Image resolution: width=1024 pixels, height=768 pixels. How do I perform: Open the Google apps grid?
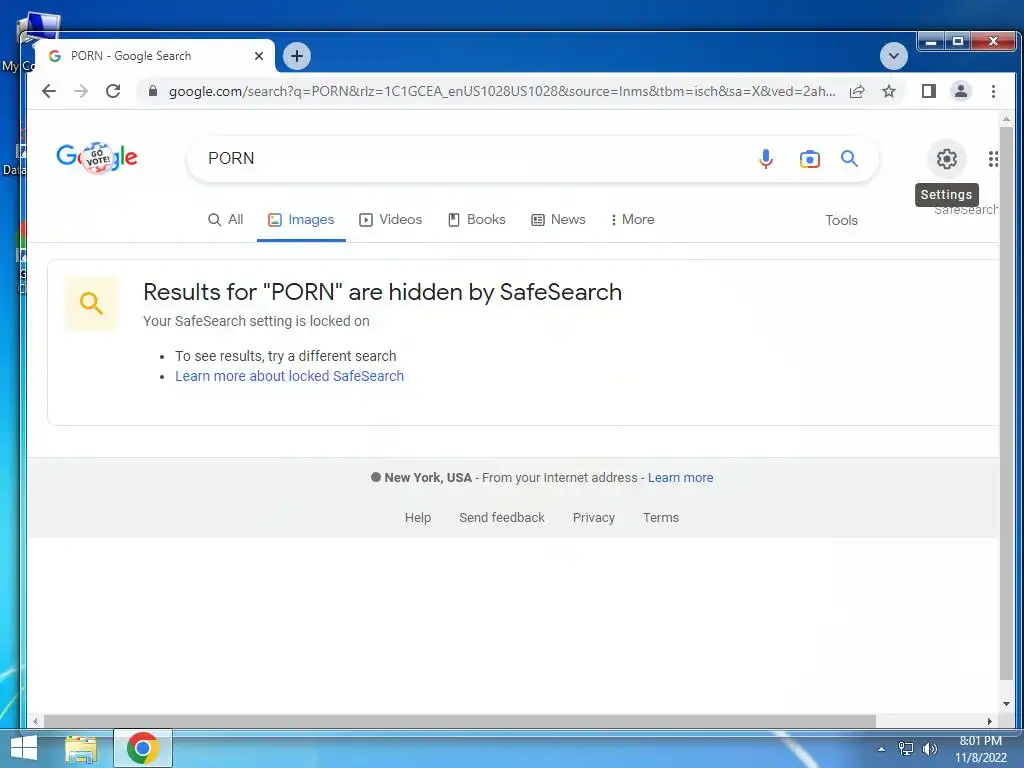[x=993, y=159]
